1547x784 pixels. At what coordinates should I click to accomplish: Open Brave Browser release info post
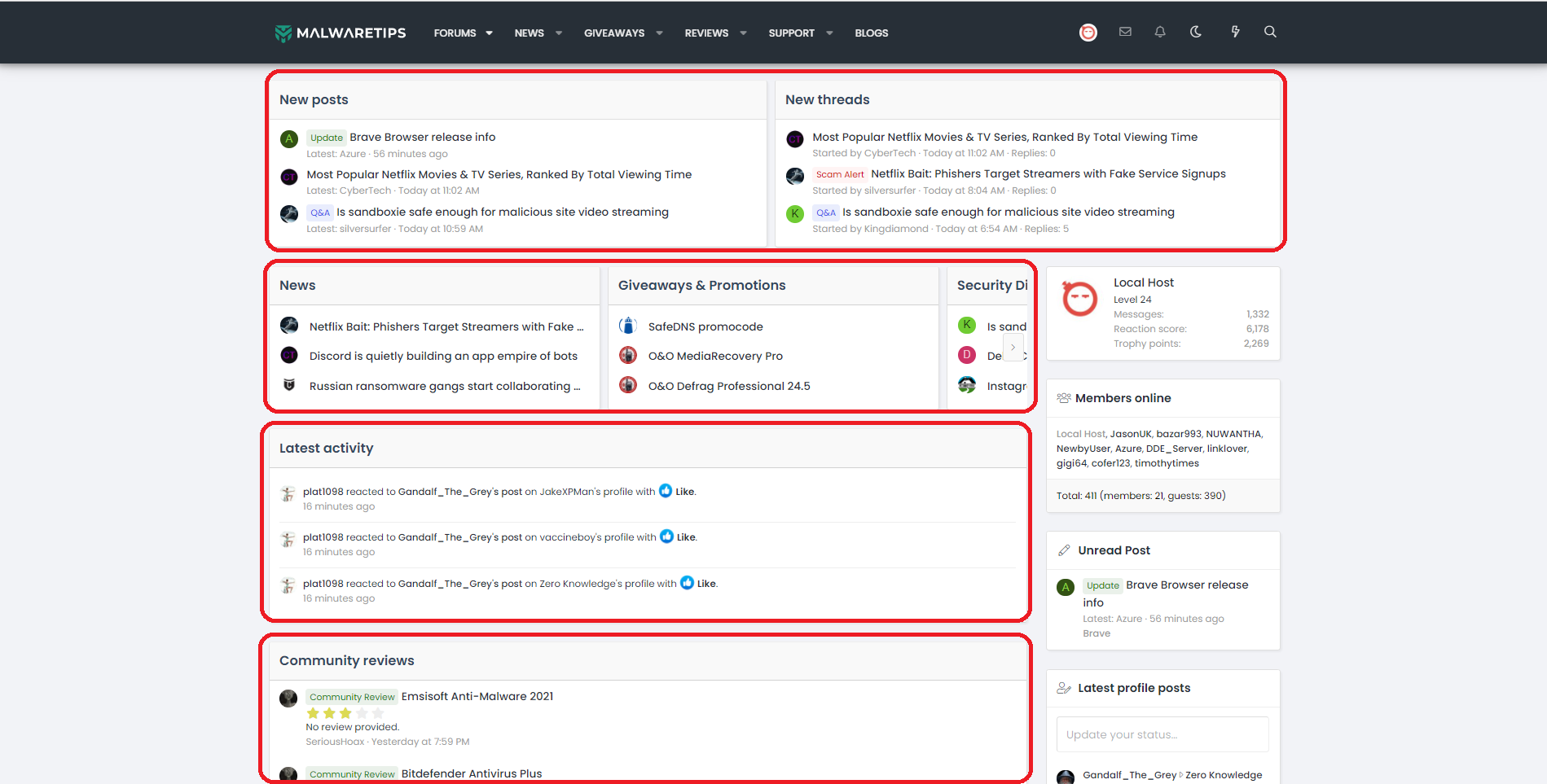[422, 137]
